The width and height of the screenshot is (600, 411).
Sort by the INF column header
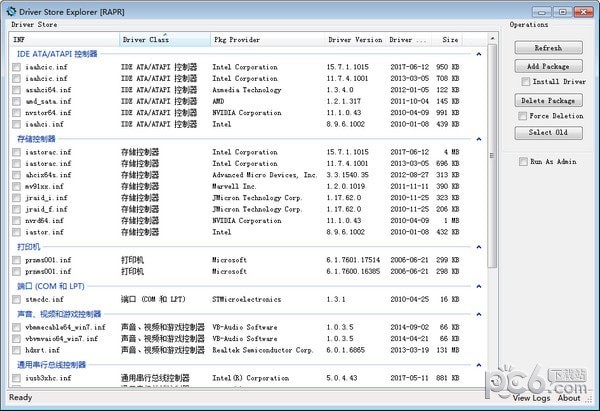[x=65, y=39]
